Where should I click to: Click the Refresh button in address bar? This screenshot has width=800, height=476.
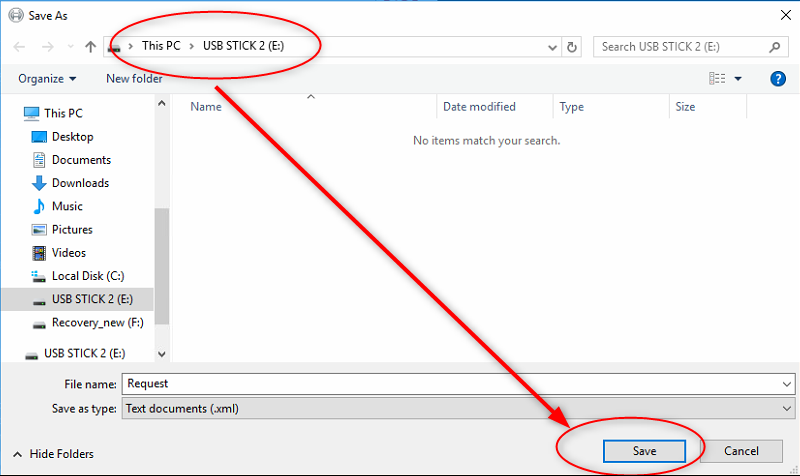point(572,46)
